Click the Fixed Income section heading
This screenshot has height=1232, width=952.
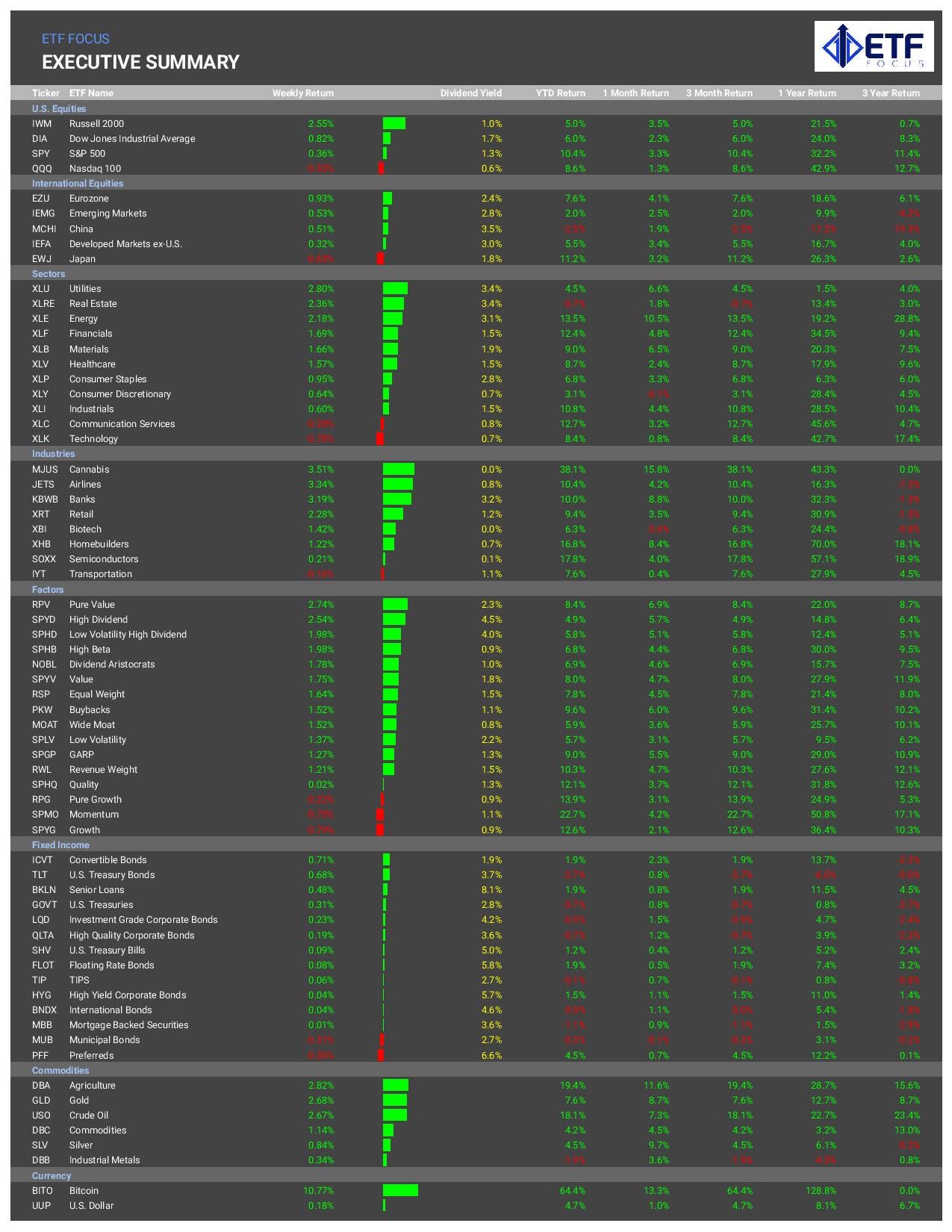pos(60,844)
